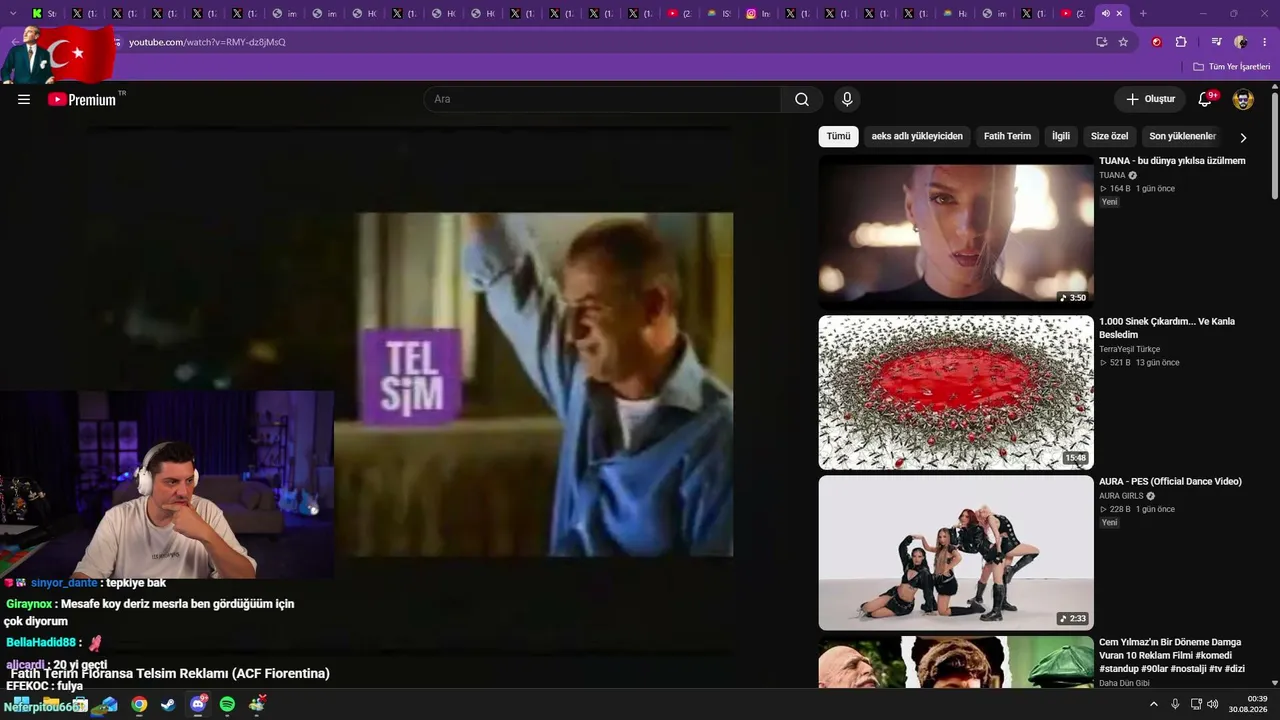The width and height of the screenshot is (1280, 720).
Task: Open YouTube notifications bell
Action: 1206,99
